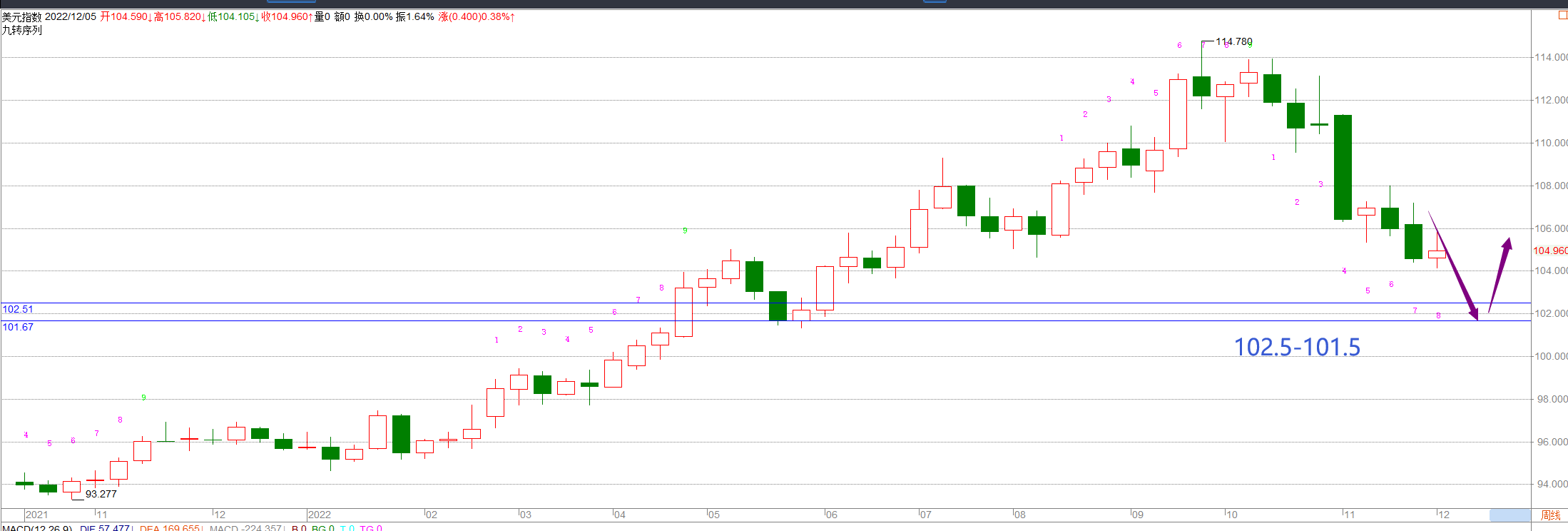Click the date 2022/12/05 in header
1568x531 pixels.
71,16
